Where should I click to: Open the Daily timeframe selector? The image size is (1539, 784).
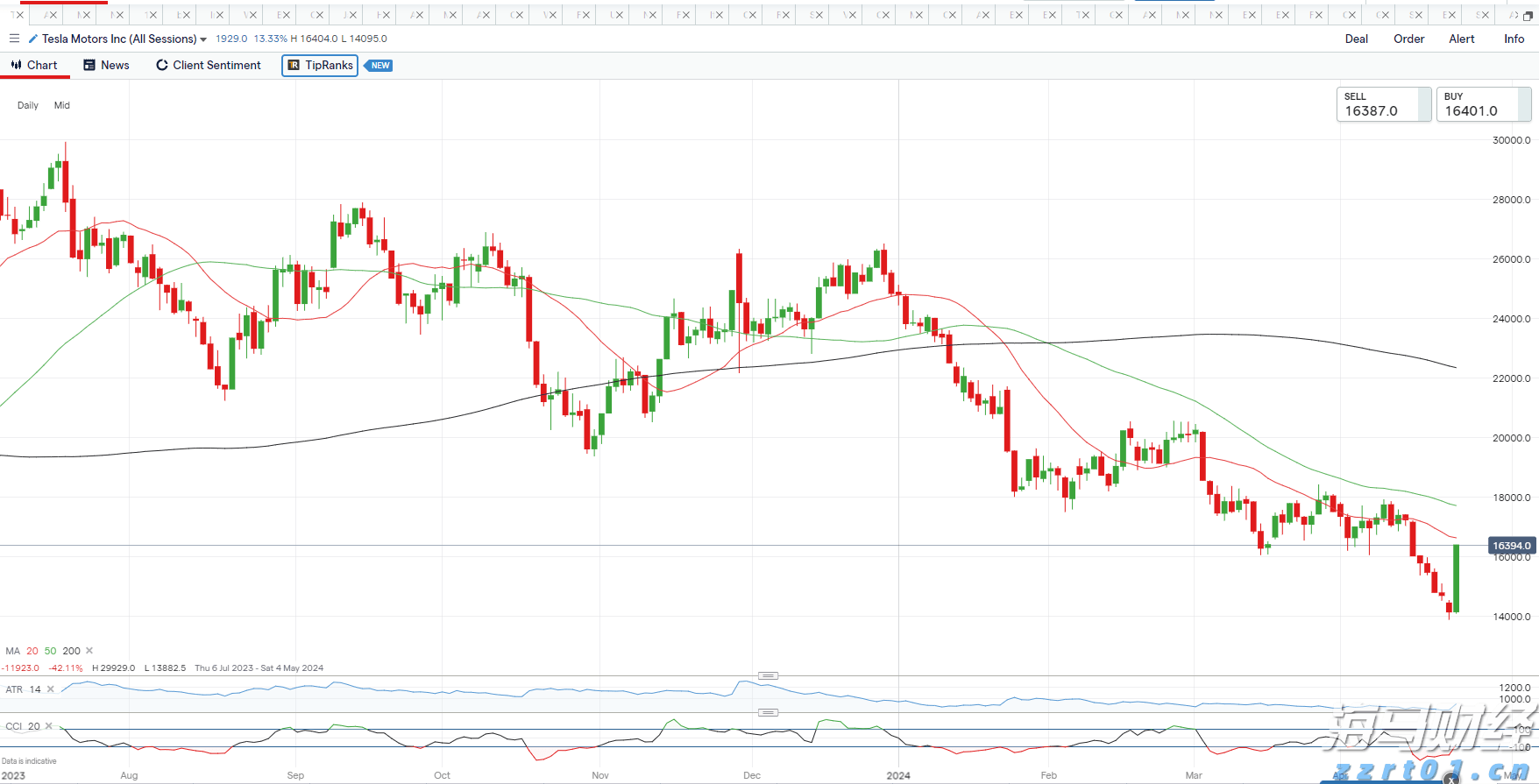(x=28, y=105)
